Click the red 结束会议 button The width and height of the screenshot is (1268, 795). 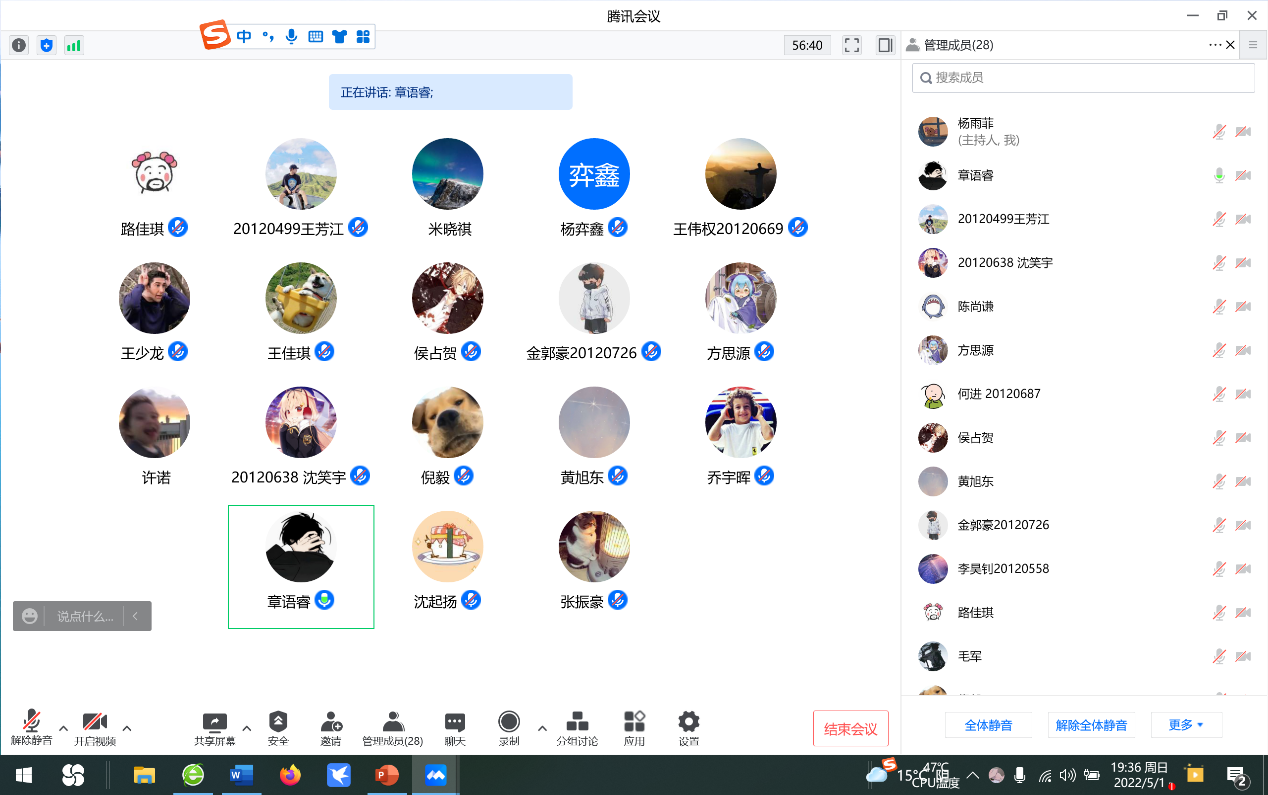(x=850, y=729)
